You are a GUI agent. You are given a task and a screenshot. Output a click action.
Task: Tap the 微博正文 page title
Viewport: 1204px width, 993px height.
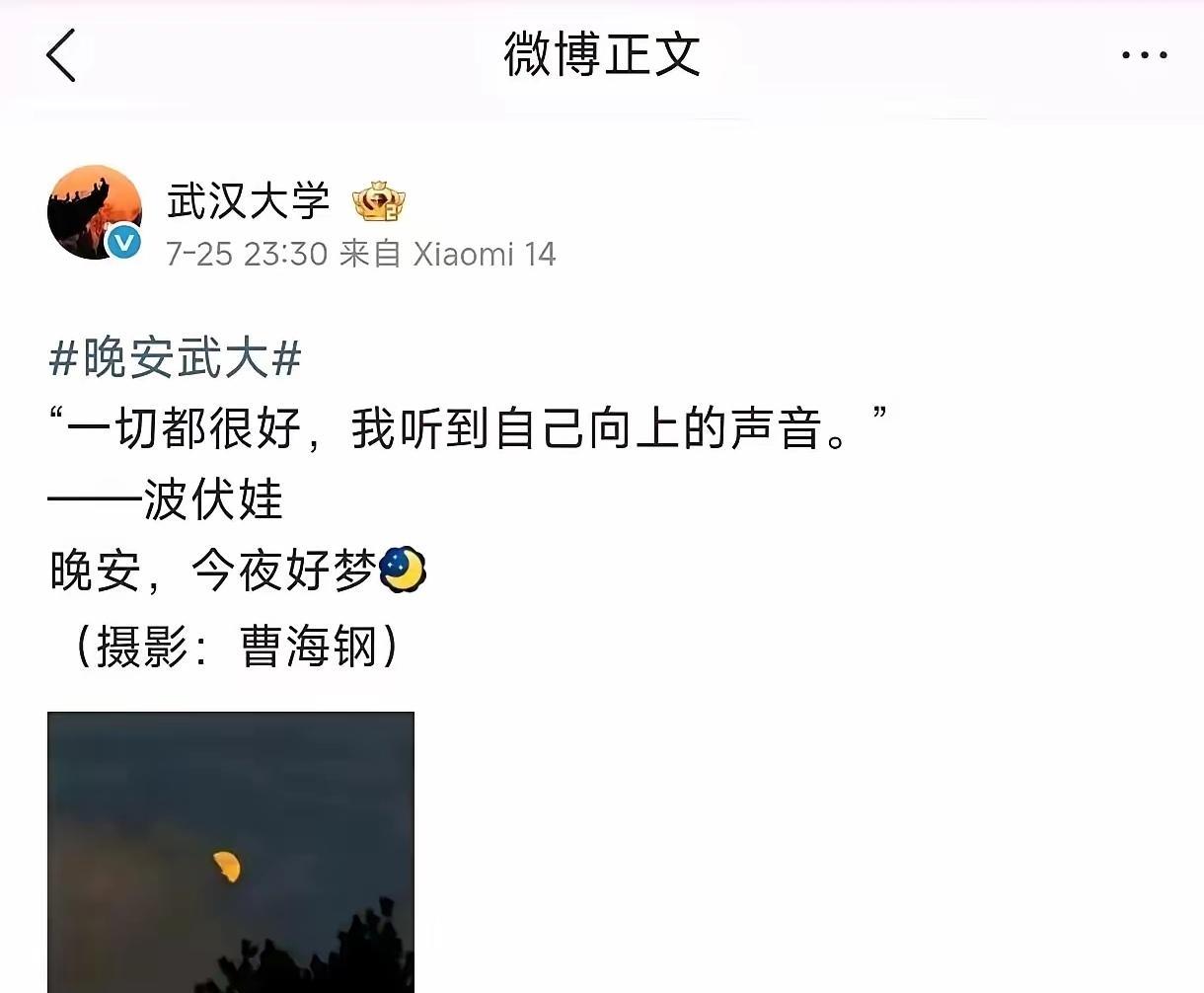(602, 54)
